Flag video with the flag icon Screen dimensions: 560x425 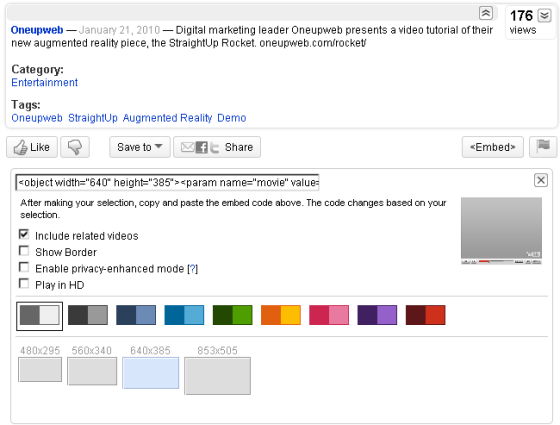pos(543,147)
